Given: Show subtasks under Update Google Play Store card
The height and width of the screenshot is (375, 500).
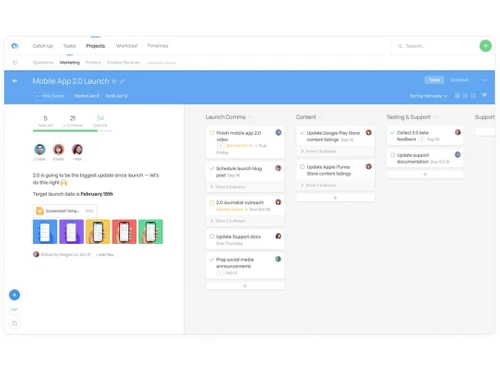Looking at the screenshot, I should click(x=319, y=151).
